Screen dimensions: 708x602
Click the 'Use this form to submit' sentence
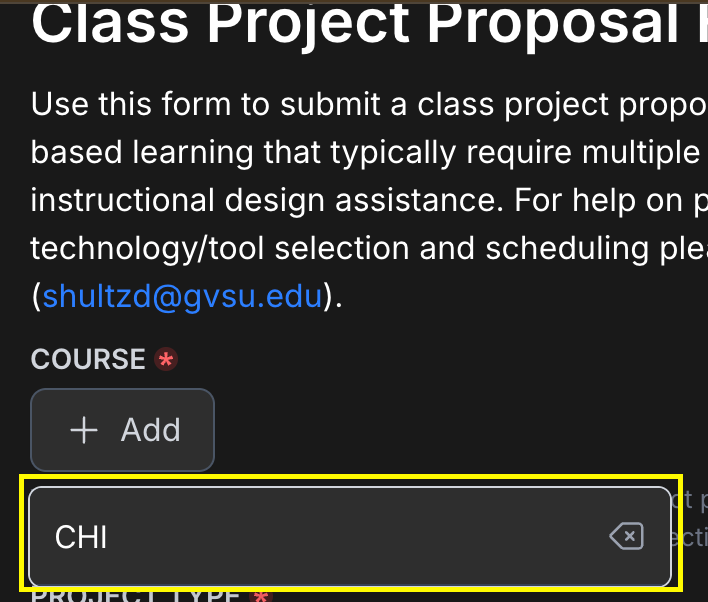(369, 105)
